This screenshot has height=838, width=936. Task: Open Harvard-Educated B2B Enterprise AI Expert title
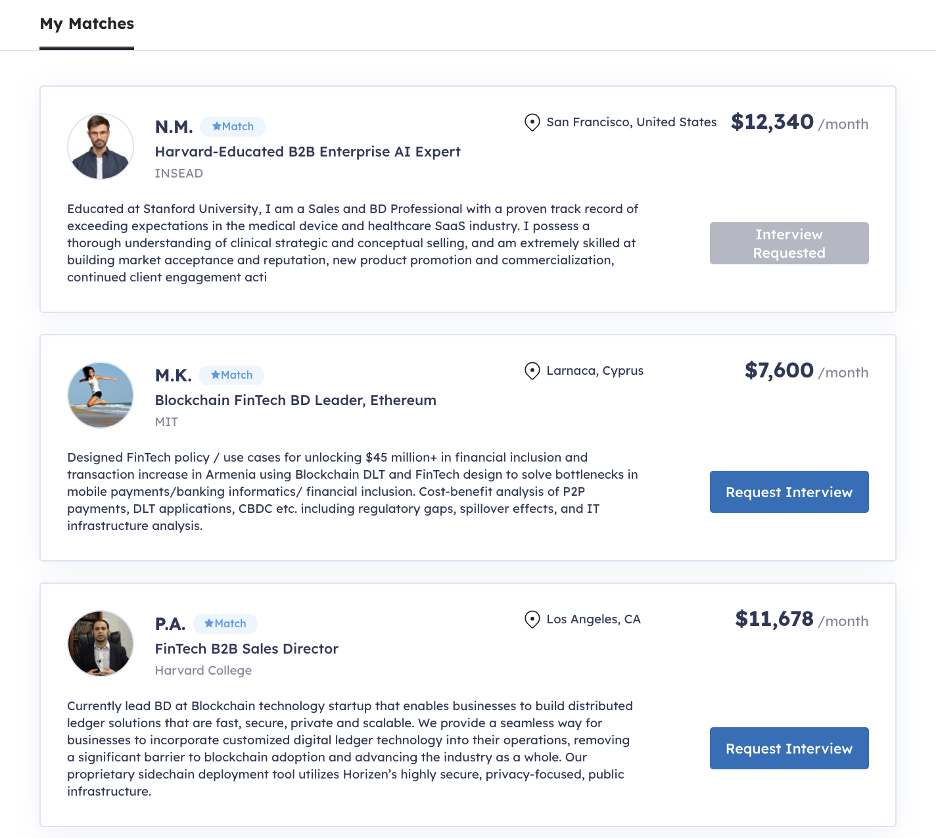pos(308,152)
